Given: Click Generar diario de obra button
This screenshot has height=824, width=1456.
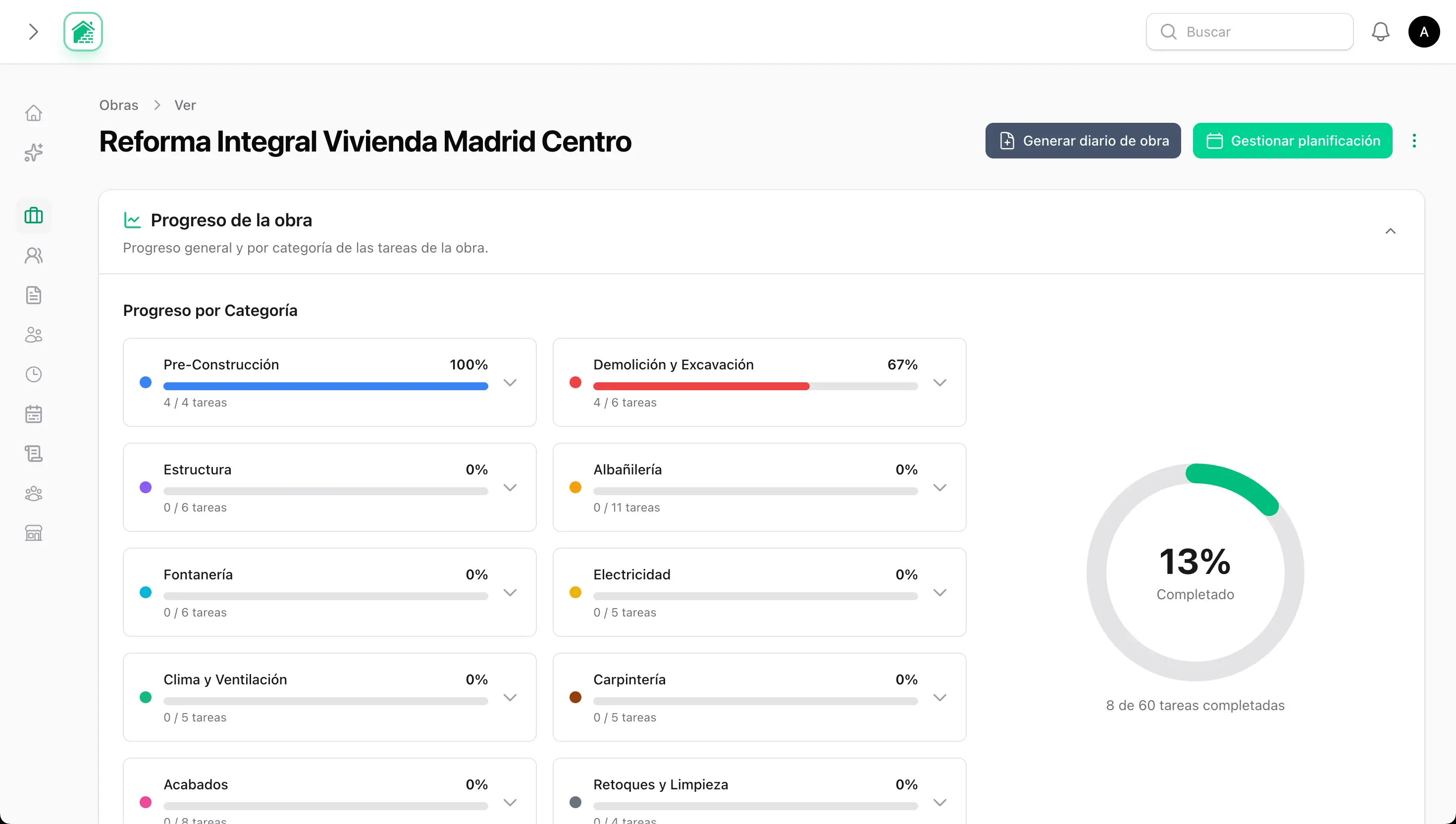Looking at the screenshot, I should (1083, 141).
